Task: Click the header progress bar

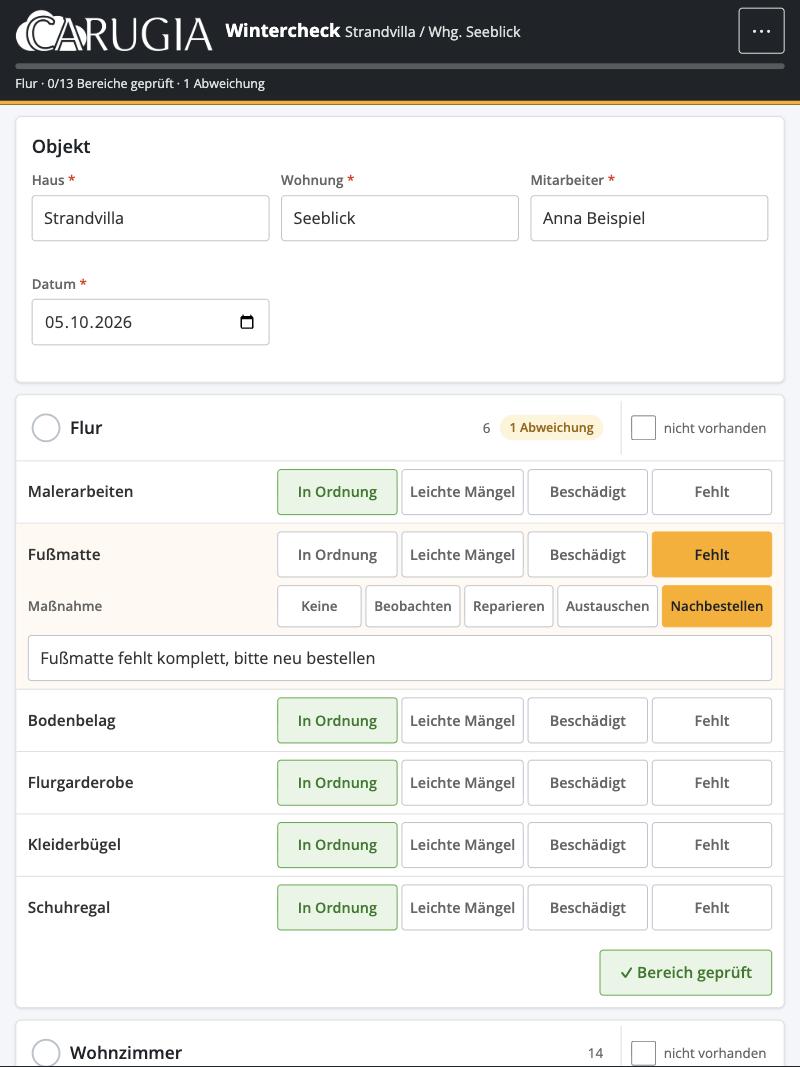Action: [x=400, y=67]
